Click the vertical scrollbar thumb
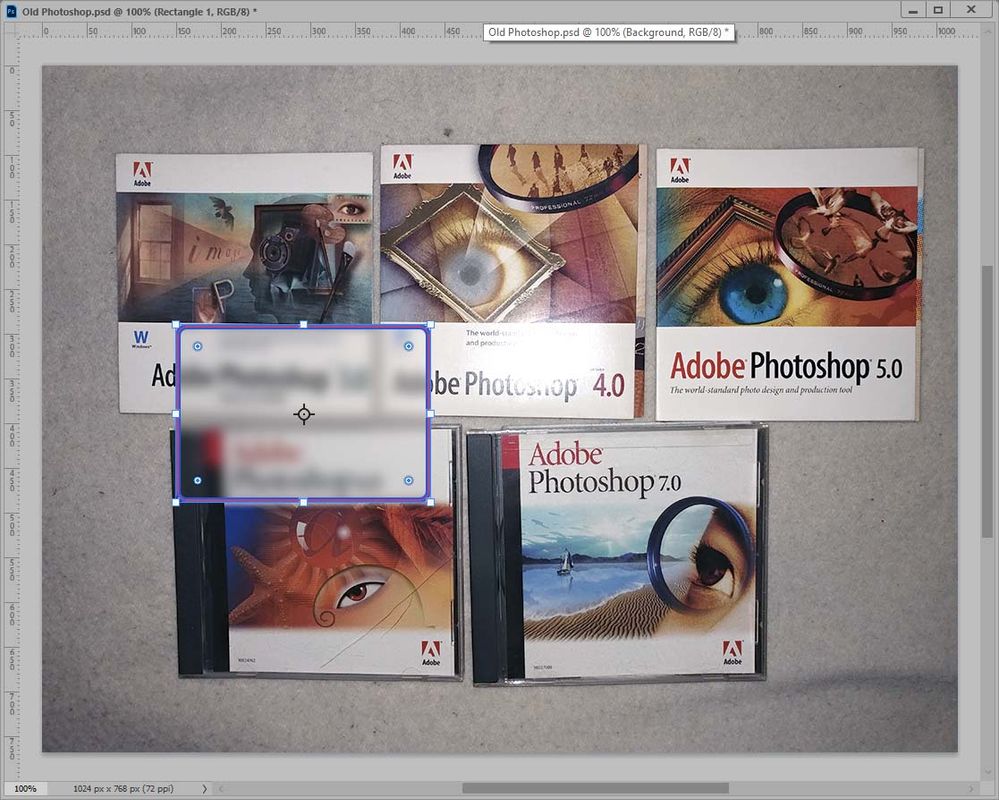This screenshot has width=999, height=800. (986, 401)
